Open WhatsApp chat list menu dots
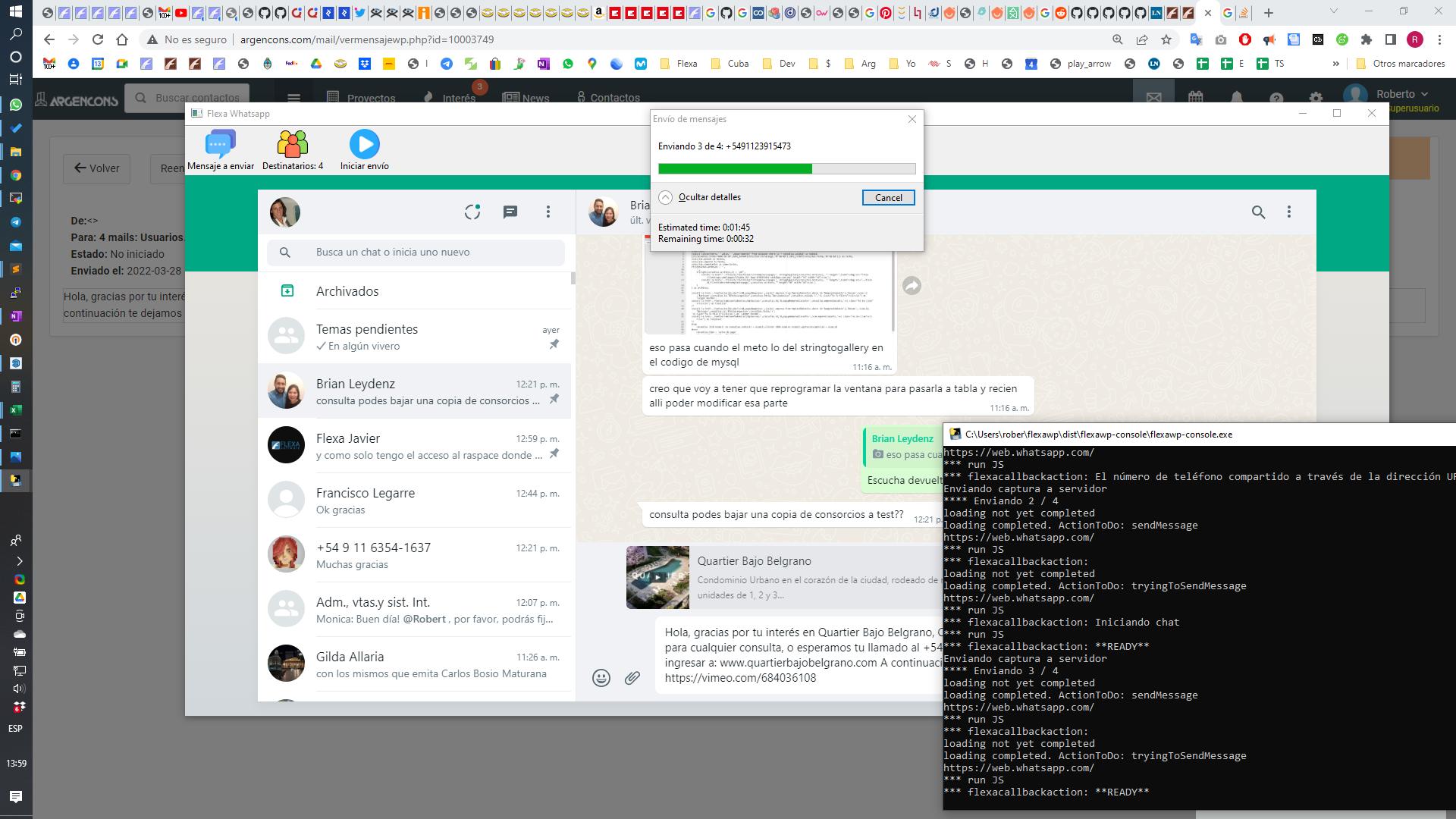This screenshot has width=1456, height=819. [548, 212]
